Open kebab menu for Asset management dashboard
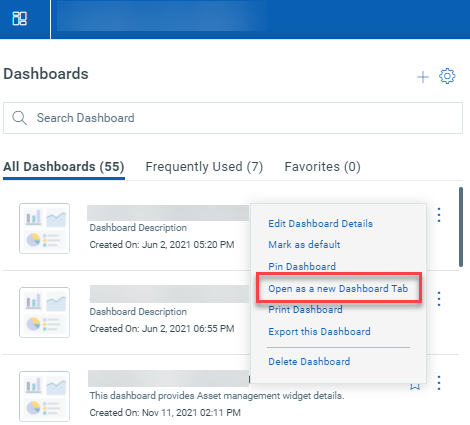This screenshot has height=425, width=470. pos(439,383)
